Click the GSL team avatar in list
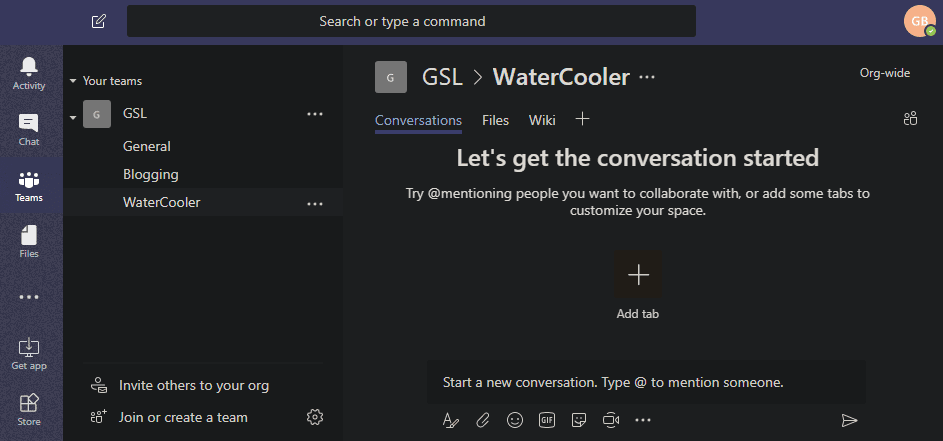The image size is (943, 441). coord(97,114)
